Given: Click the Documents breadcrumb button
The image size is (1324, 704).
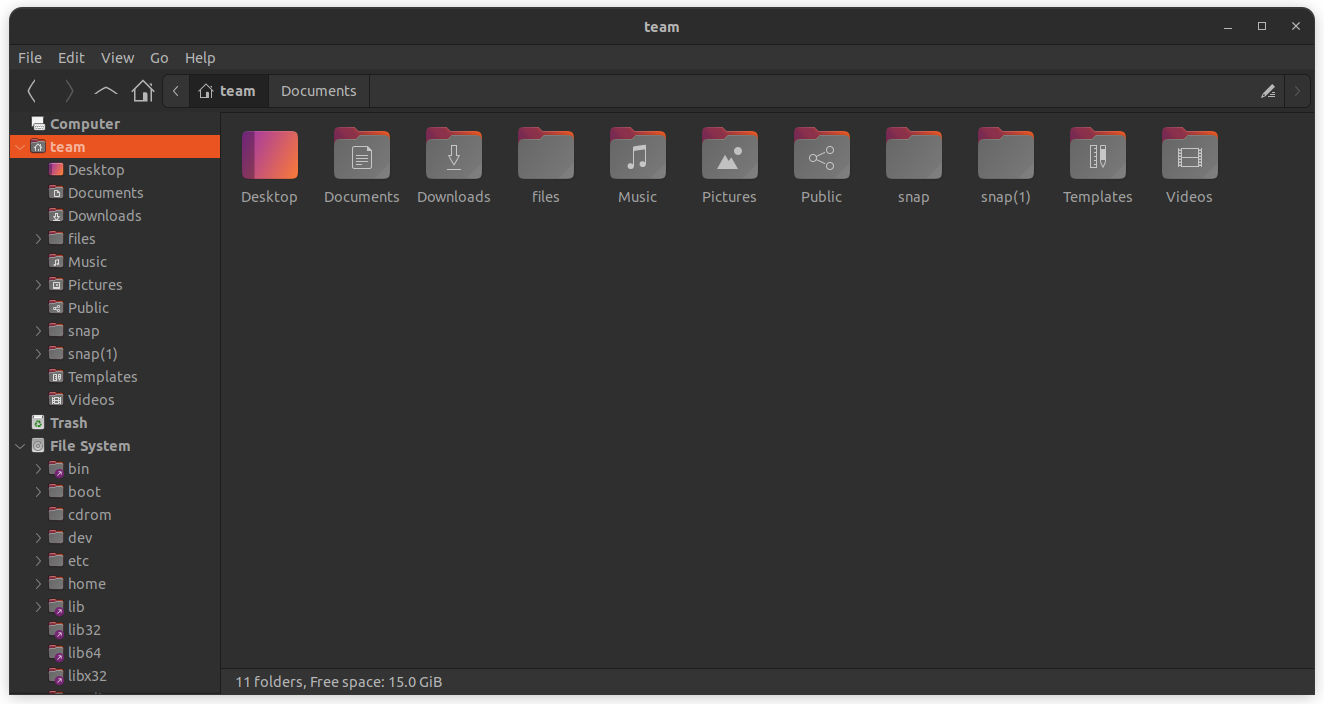Looking at the screenshot, I should [x=318, y=90].
